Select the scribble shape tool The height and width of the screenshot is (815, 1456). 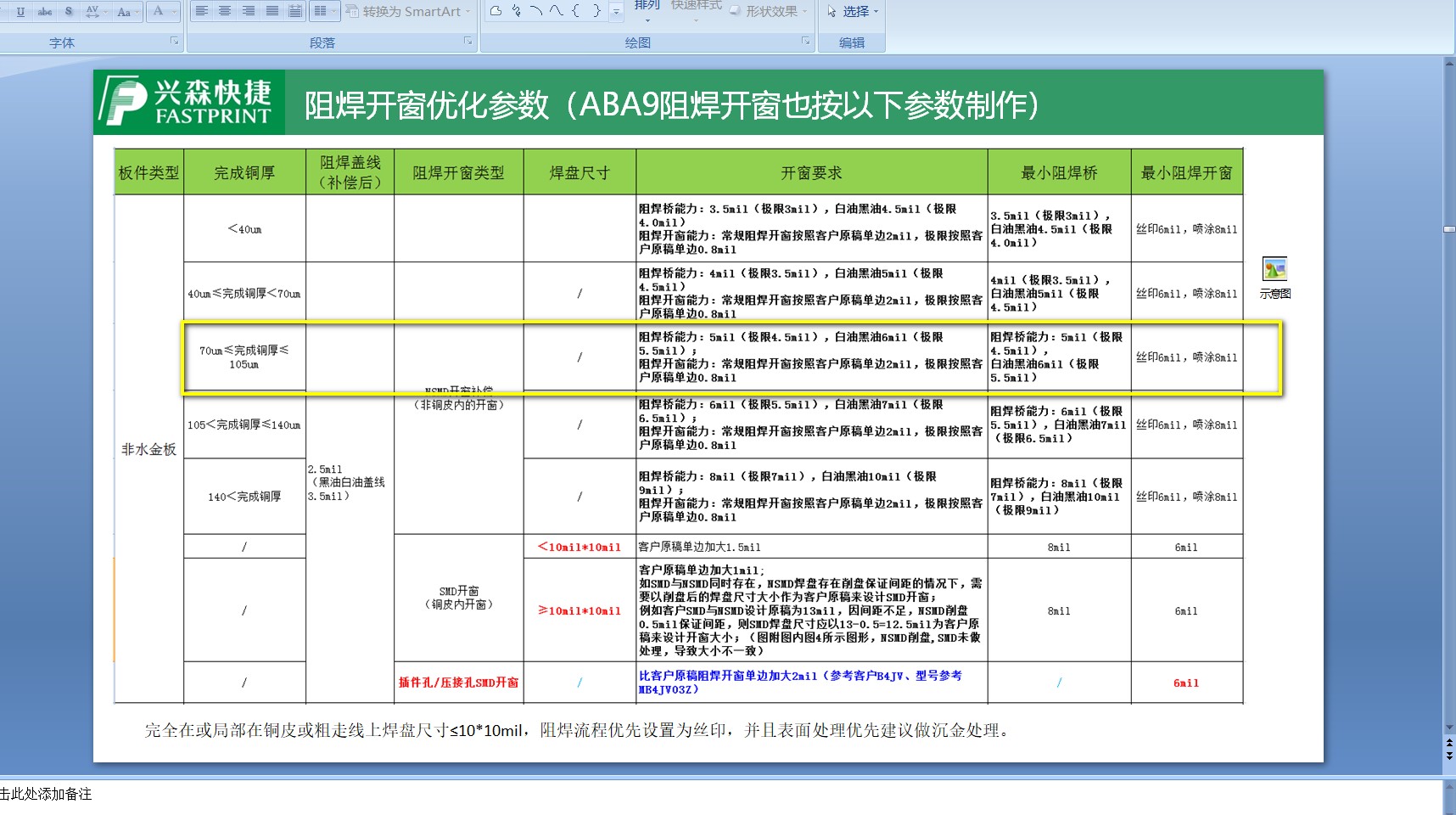click(x=517, y=11)
